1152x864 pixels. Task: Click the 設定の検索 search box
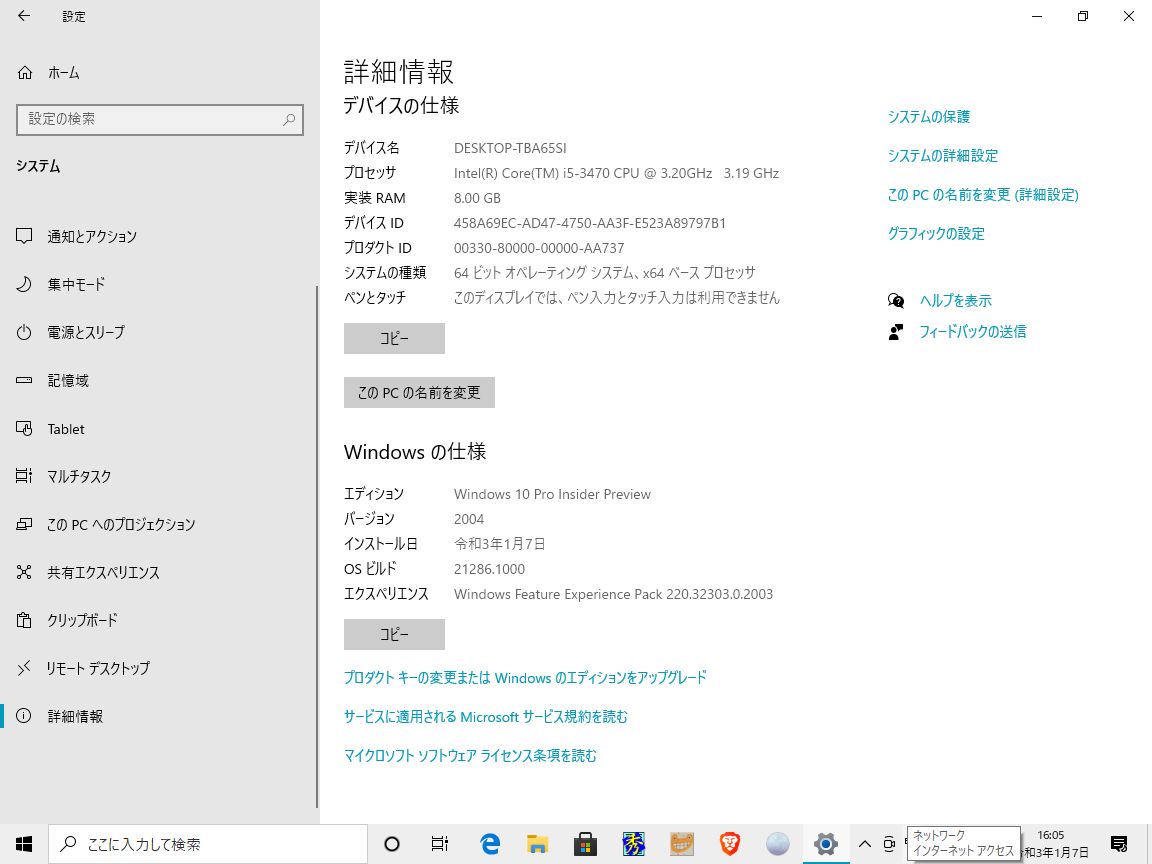click(x=160, y=119)
